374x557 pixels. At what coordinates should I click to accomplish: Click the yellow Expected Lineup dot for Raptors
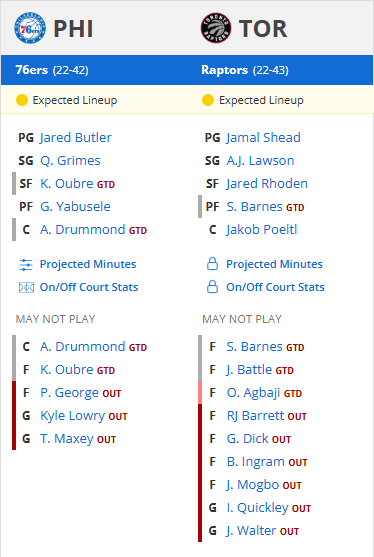click(208, 101)
